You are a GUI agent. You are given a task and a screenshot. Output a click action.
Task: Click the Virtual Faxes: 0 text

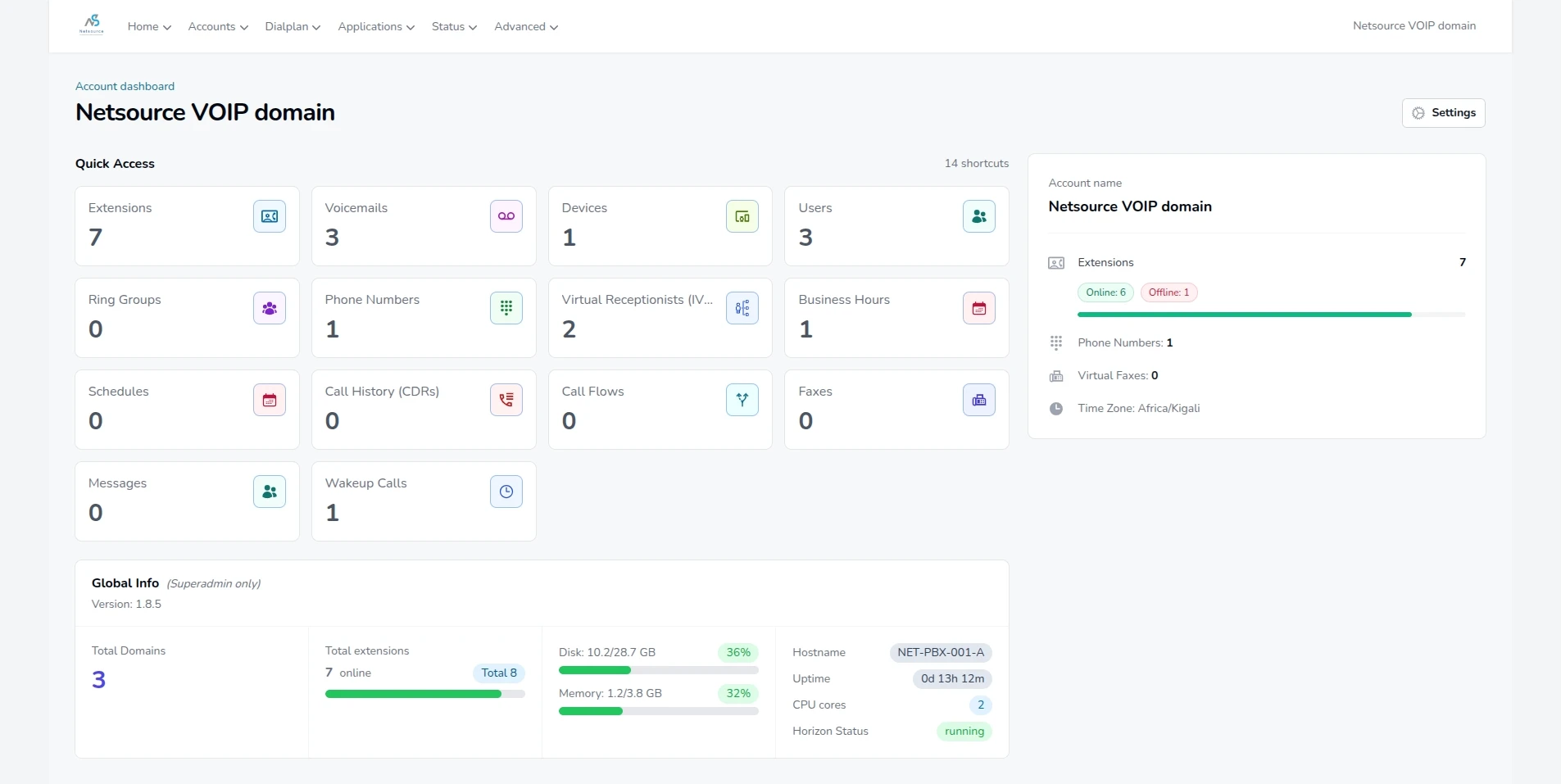coord(1118,375)
